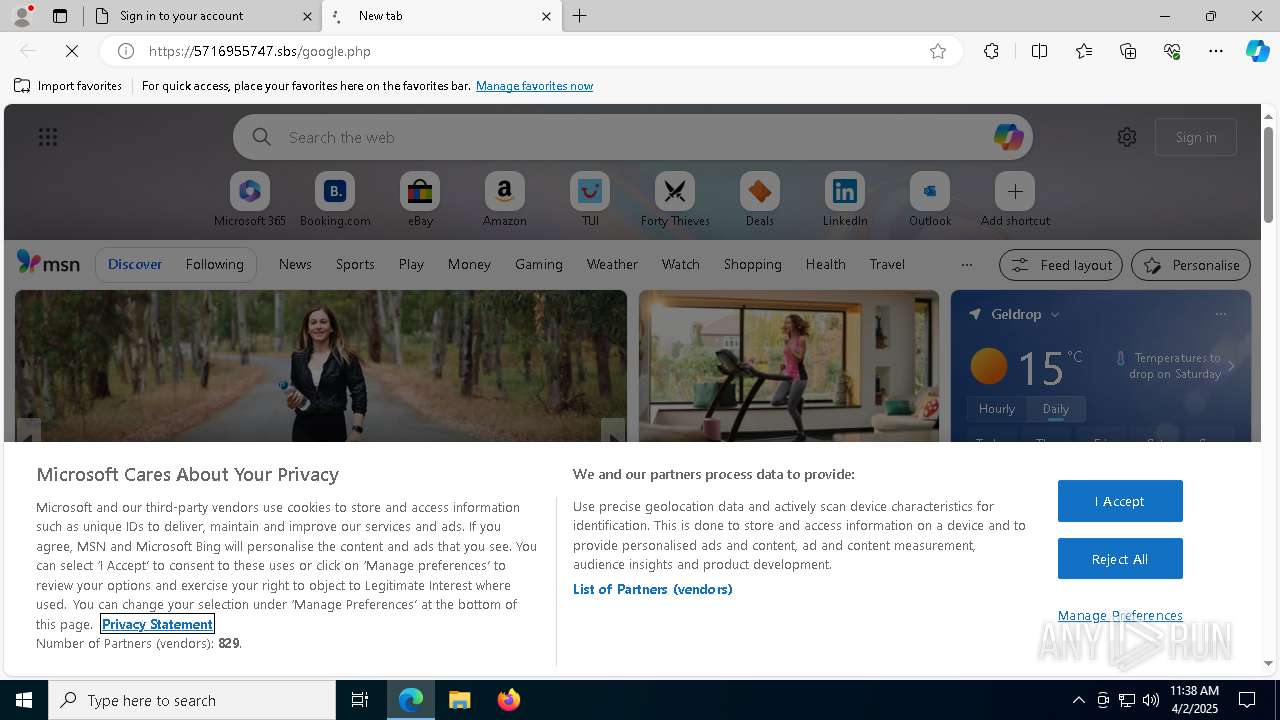Open the tab actions menu icon
Image resolution: width=1280 pixels, height=720 pixels.
coord(60,16)
